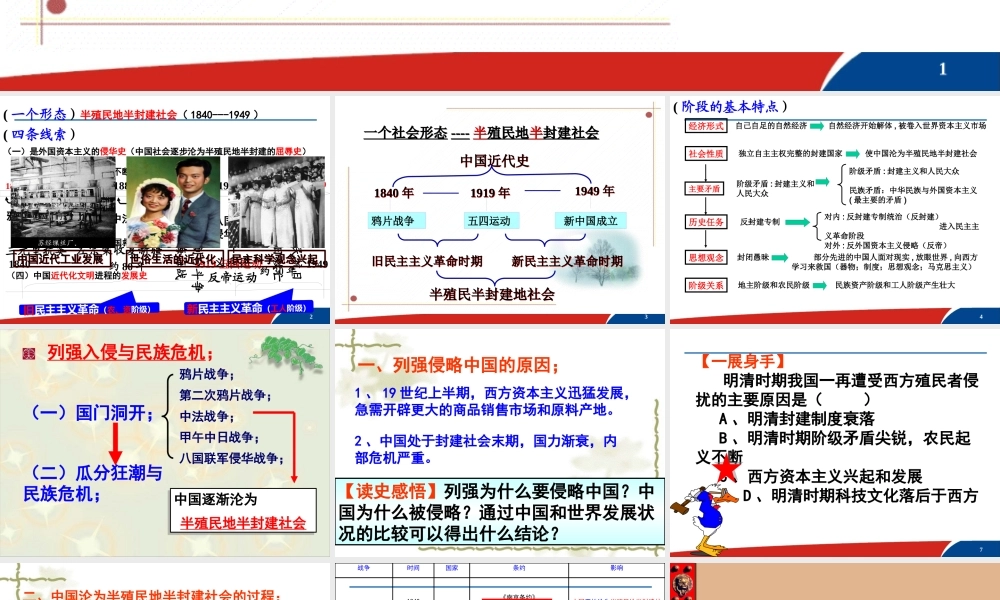The height and width of the screenshot is (600, 1000).
Task: Click the snowy tree picture on the timeline slide
Action: click(596, 261)
